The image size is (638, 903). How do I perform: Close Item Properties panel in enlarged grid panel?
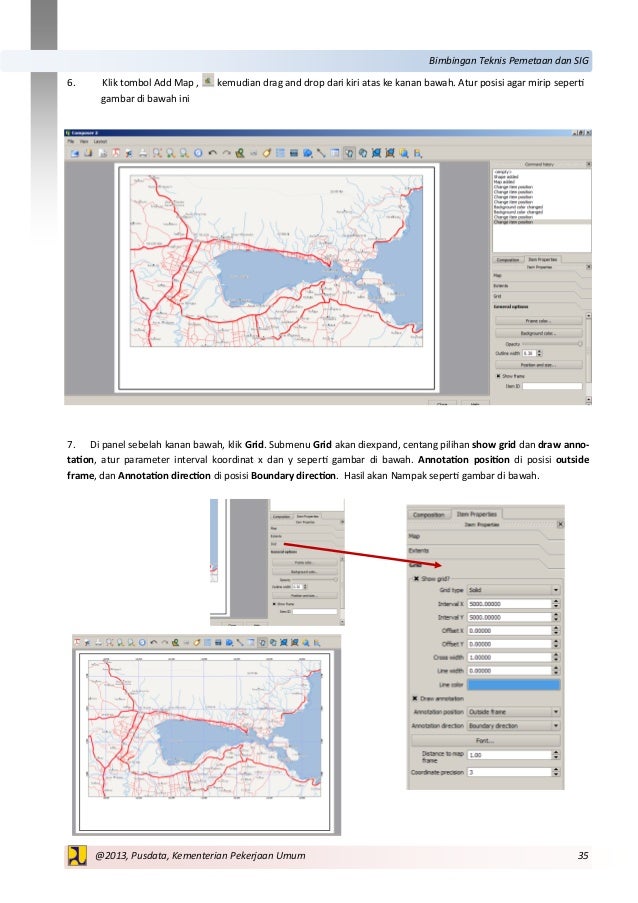tap(560, 524)
